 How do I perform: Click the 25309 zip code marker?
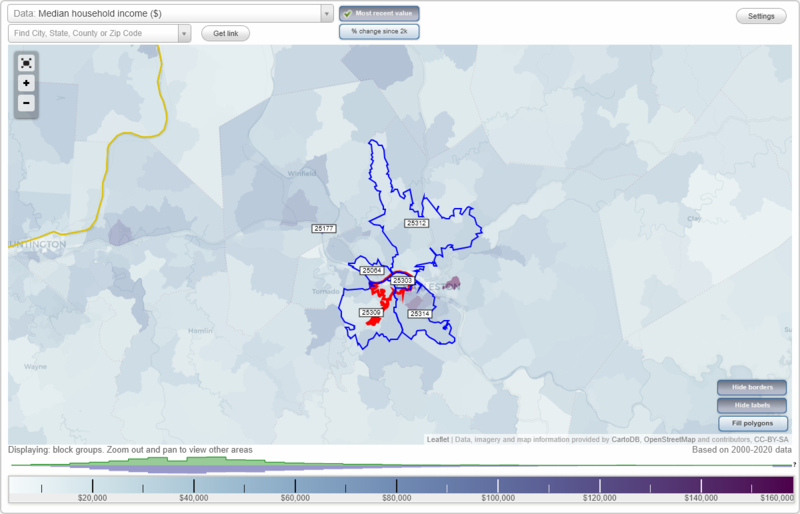point(371,312)
